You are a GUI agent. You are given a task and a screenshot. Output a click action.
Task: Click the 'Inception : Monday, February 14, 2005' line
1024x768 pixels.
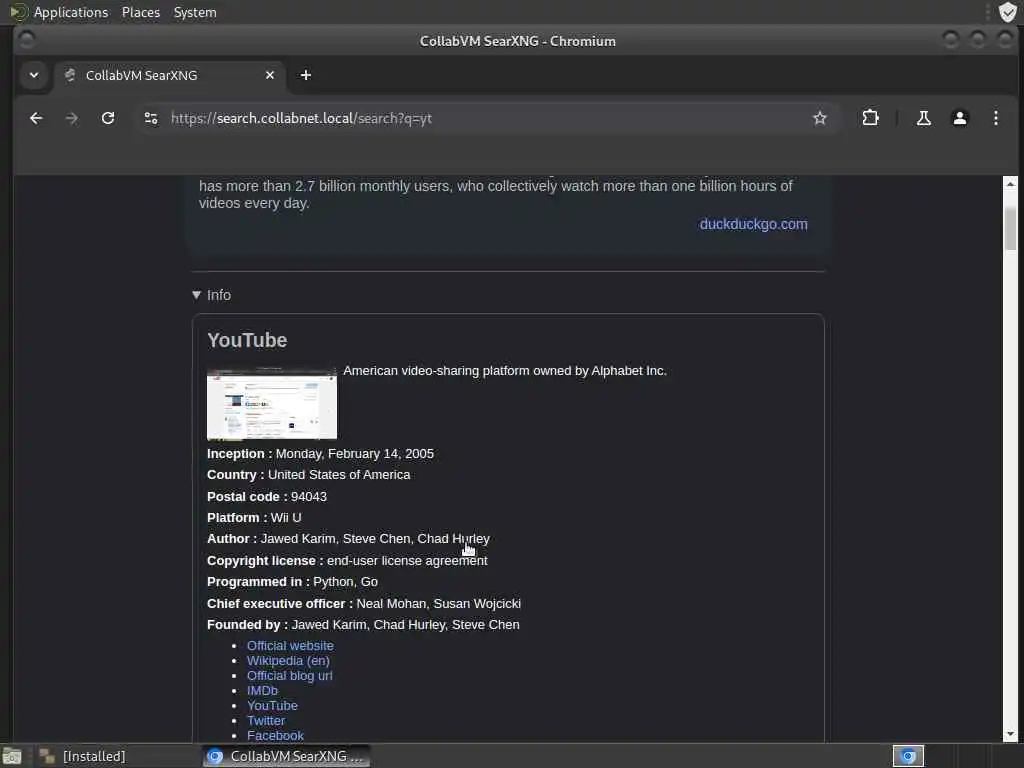320,453
